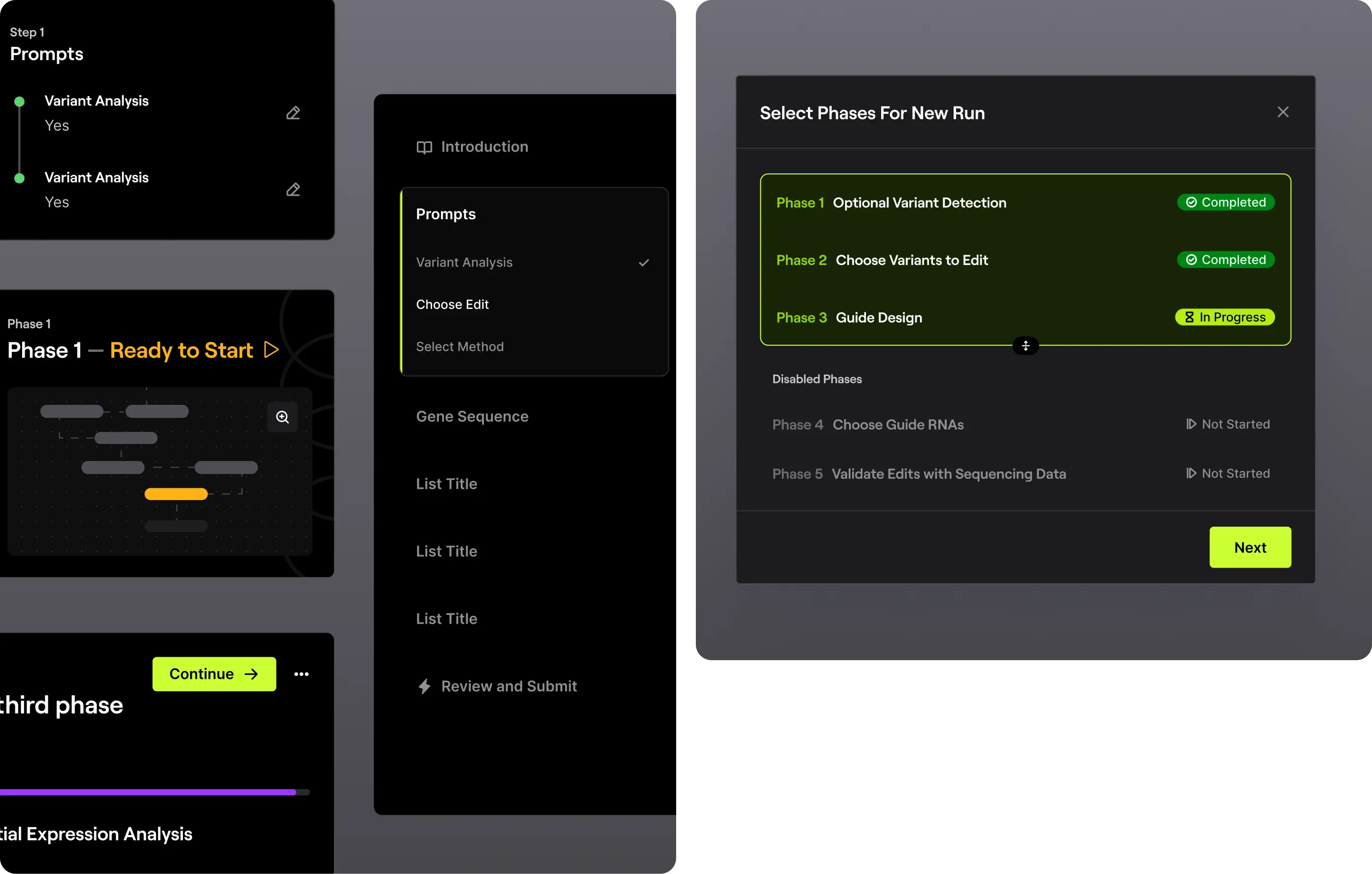Viewport: 1372px width, 874px height.
Task: Click the edit pencil for second Variant Analysis
Action: click(293, 190)
